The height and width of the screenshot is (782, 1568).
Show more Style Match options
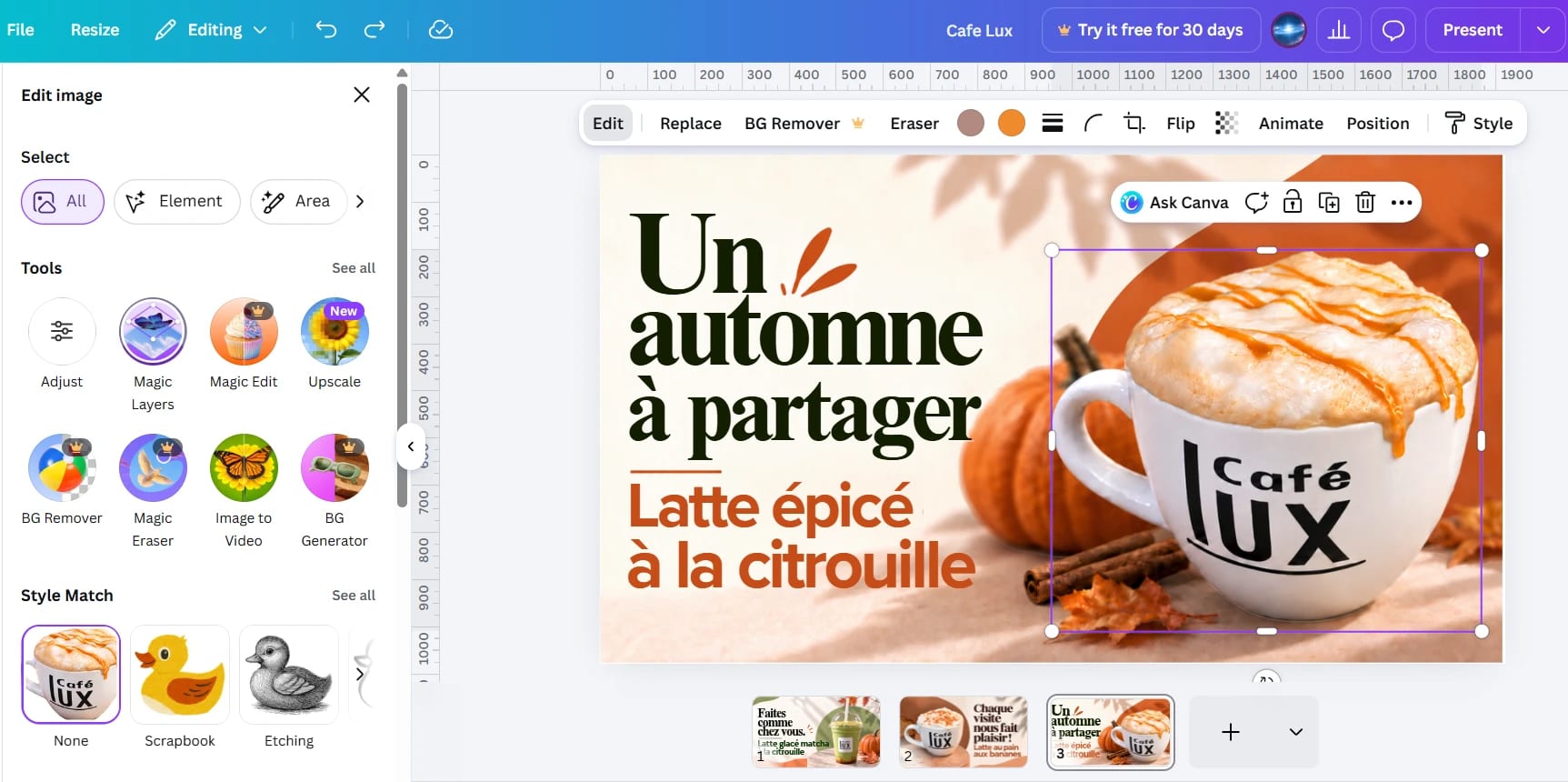pos(360,675)
